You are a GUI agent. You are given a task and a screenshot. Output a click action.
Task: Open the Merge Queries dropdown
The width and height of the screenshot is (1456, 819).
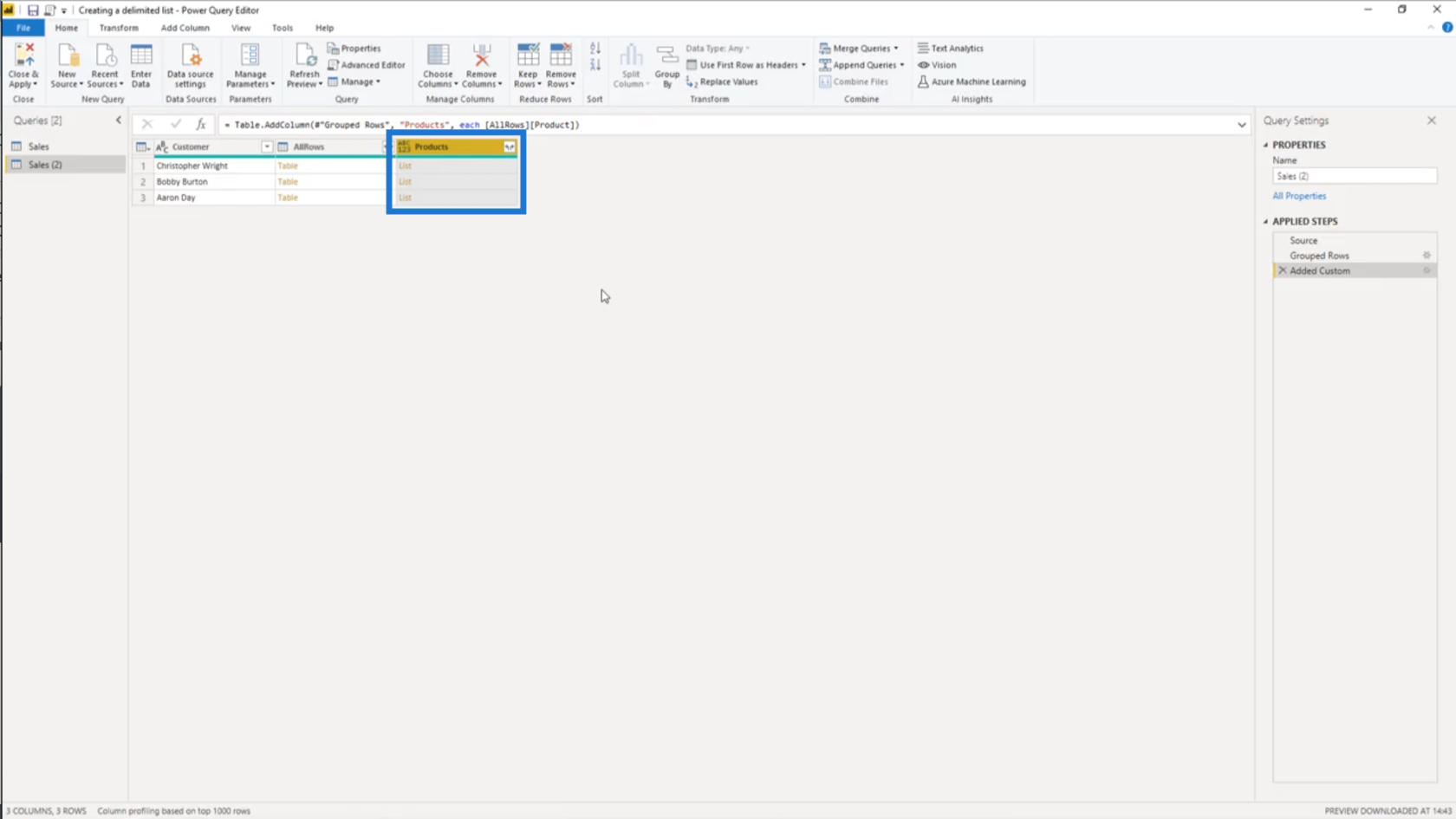[859, 49]
